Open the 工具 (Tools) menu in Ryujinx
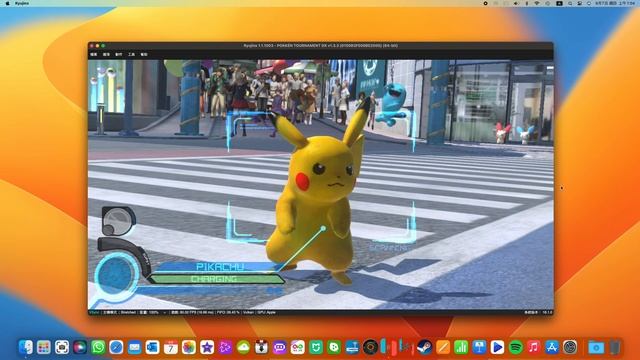The height and width of the screenshot is (360, 640). click(131, 54)
